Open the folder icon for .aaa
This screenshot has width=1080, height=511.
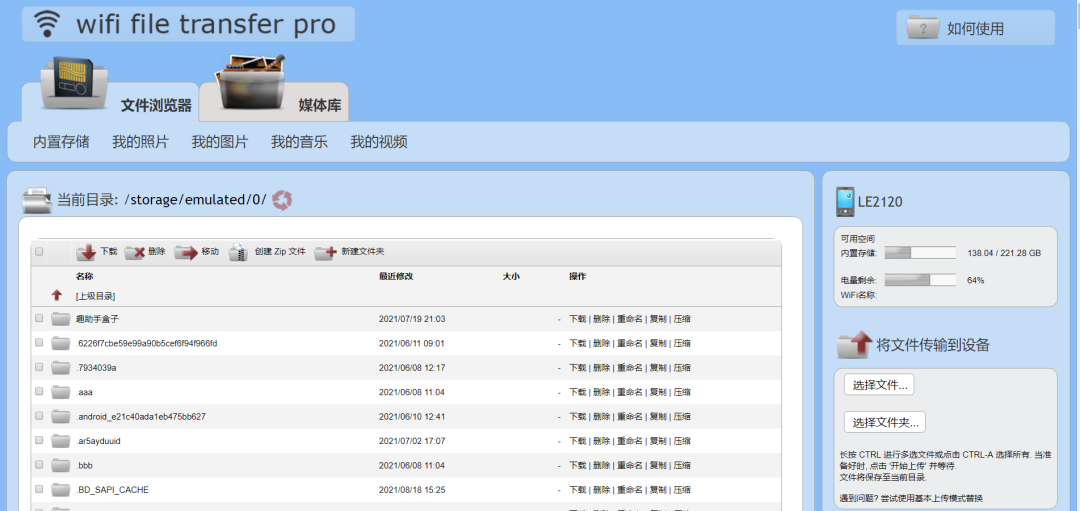tap(61, 392)
